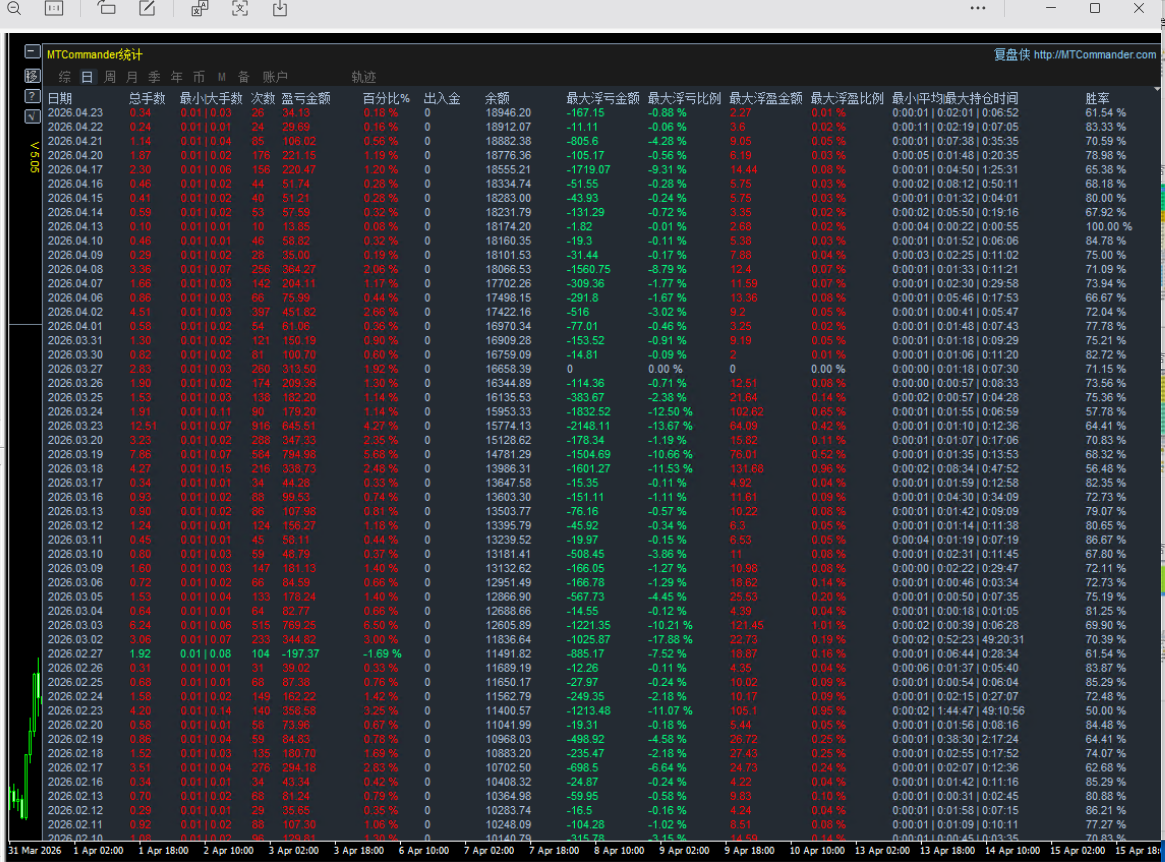Click the V 5.05 version label

click(x=34, y=157)
